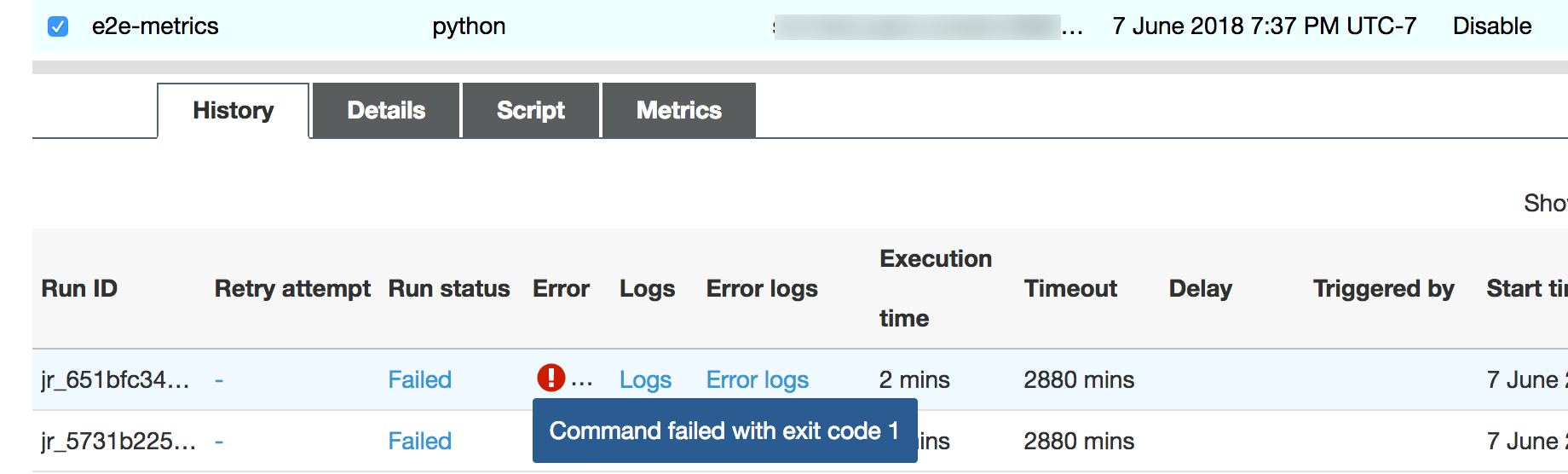1568x474 pixels.
Task: Open the Details tab
Action: [386, 111]
